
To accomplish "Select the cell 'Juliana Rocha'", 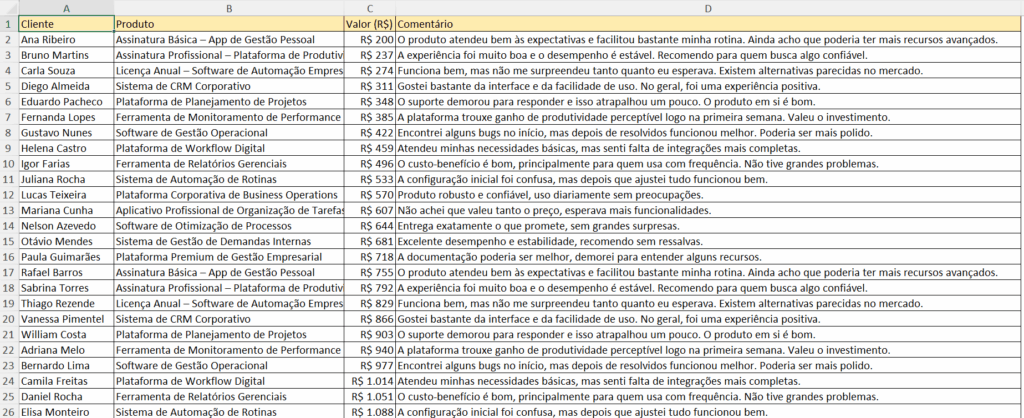I will point(67,179).
